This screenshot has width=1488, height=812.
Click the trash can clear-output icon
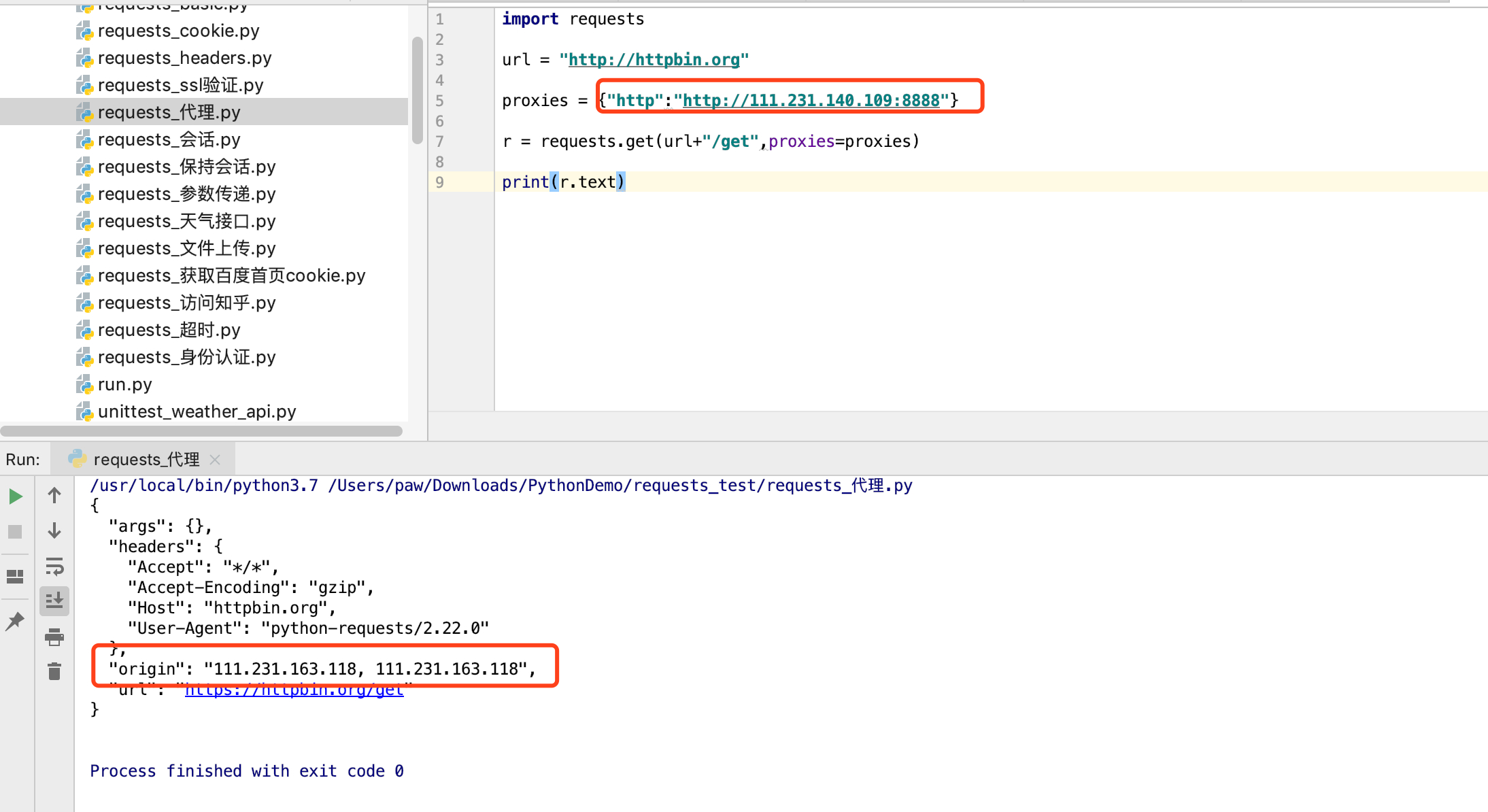coord(54,672)
